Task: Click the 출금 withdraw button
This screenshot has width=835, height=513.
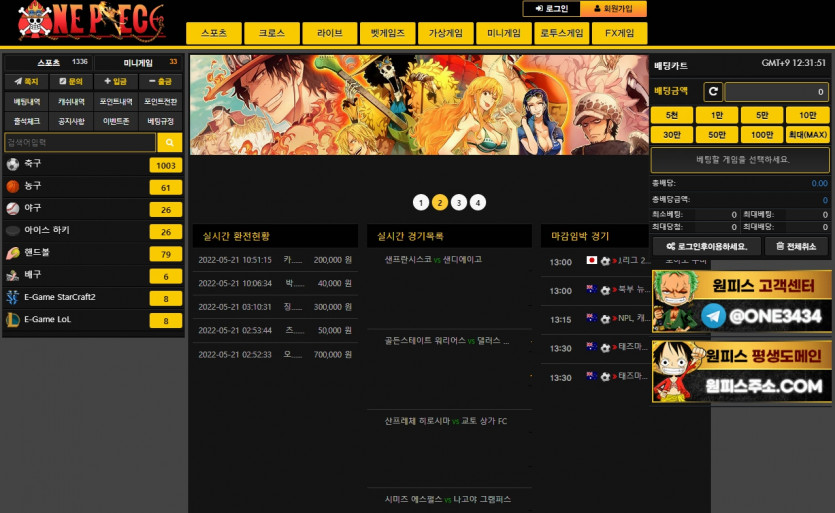Action: 160,82
